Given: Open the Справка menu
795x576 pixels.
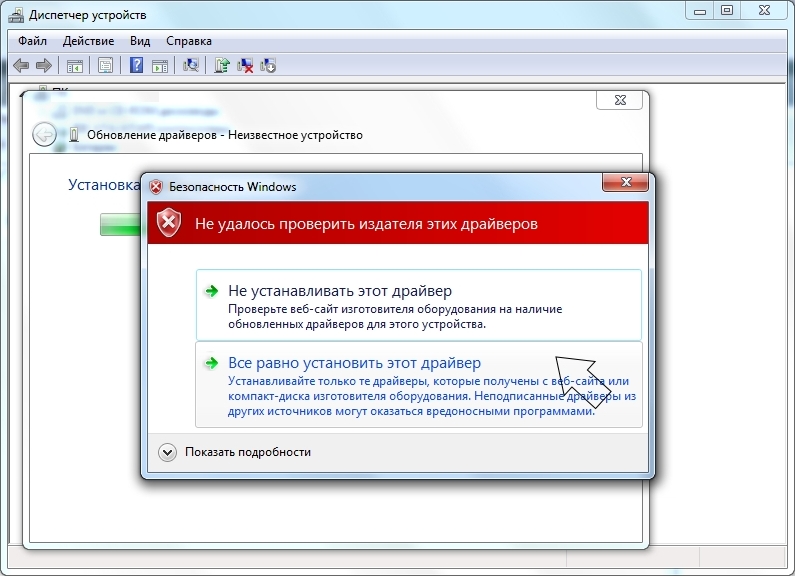Looking at the screenshot, I should (x=189, y=41).
